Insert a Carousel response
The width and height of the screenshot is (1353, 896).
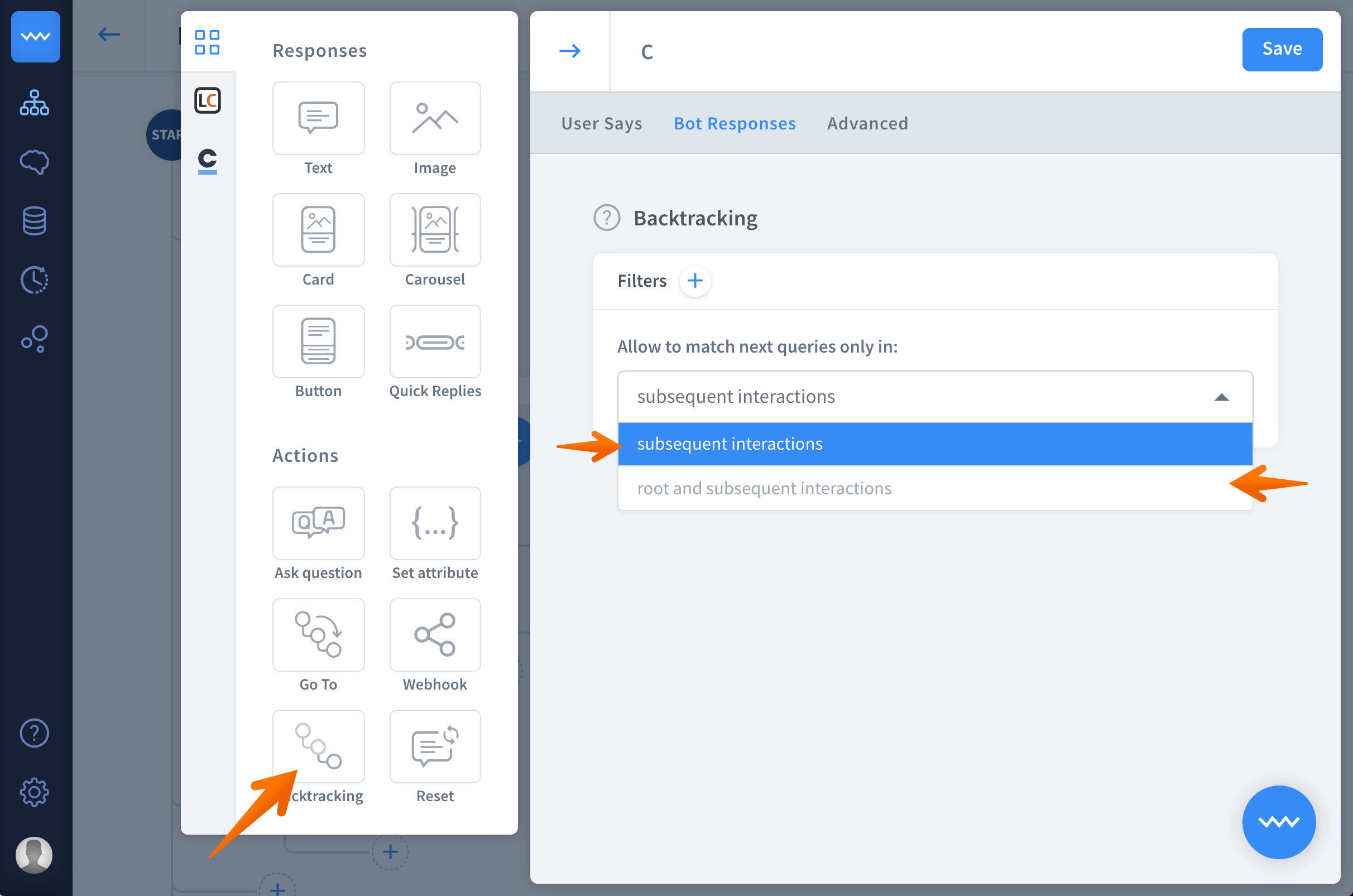point(434,230)
